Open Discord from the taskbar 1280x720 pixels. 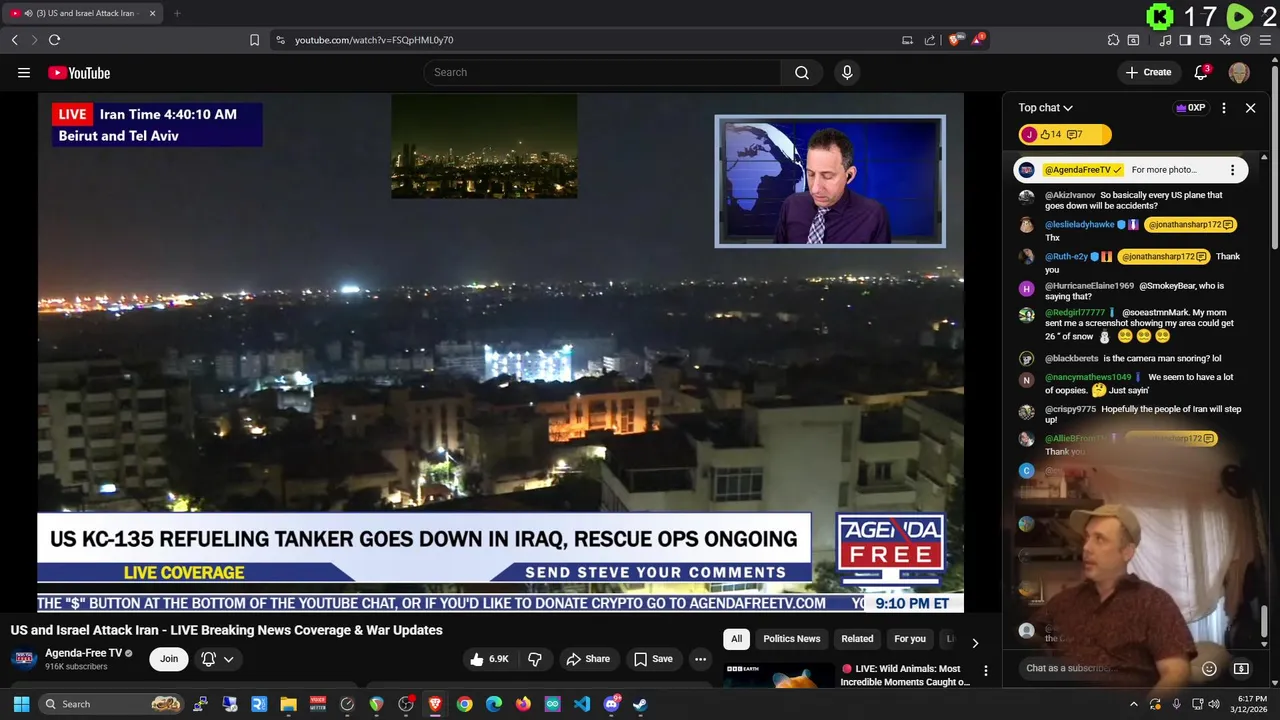point(611,704)
